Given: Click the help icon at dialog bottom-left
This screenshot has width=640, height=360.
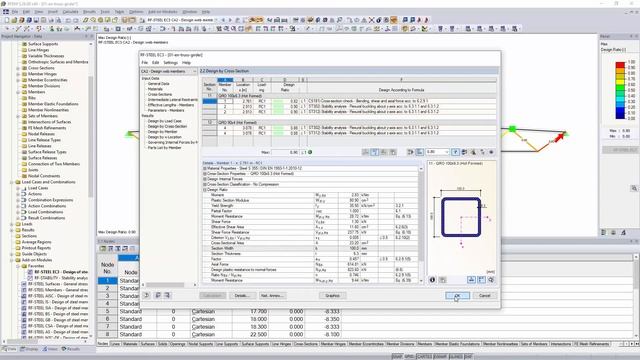Looking at the screenshot, I should coord(147,295).
